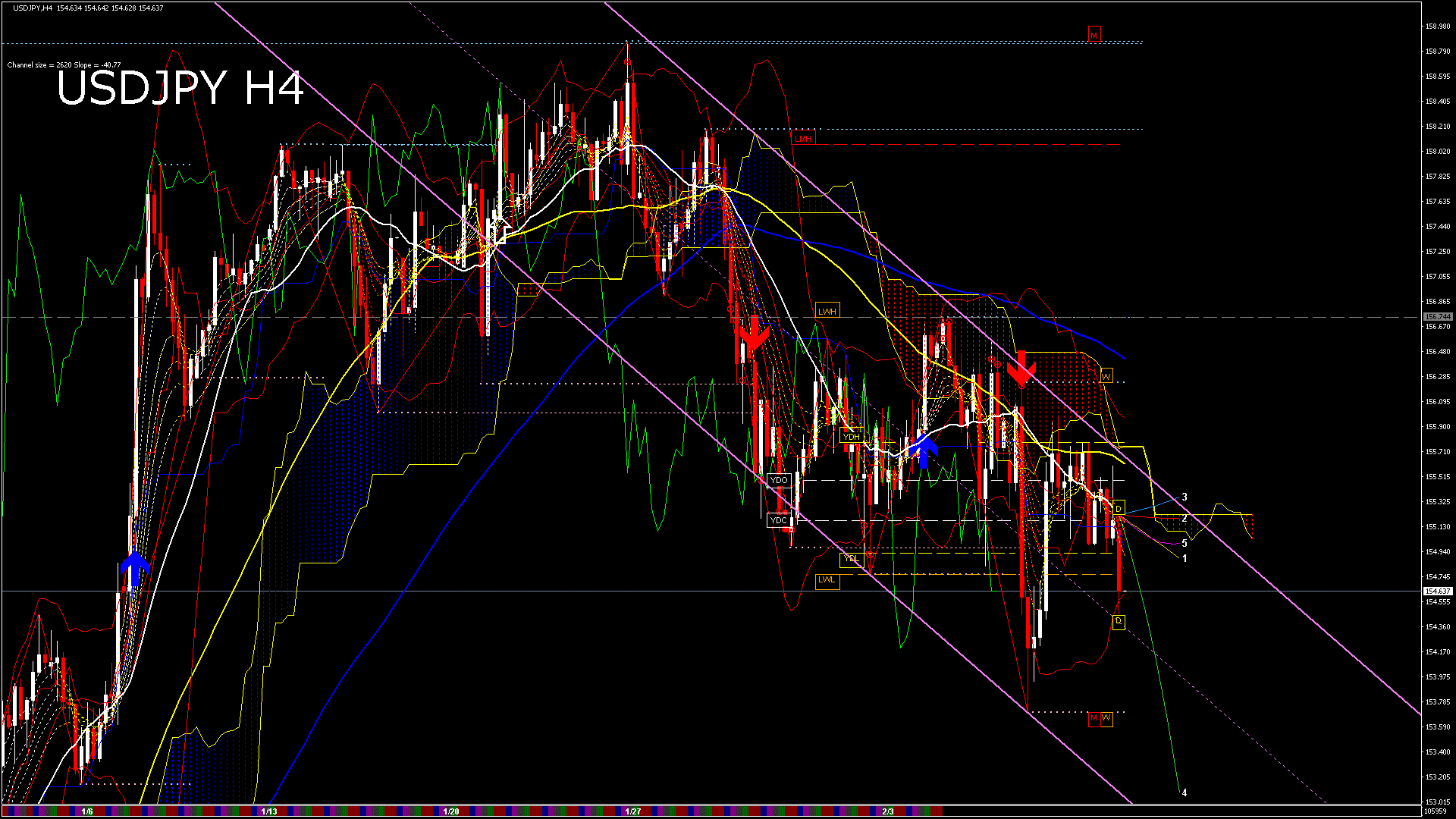1456x819 pixels.
Task: Click the 153.205 price scale label
Action: (x=1438, y=777)
